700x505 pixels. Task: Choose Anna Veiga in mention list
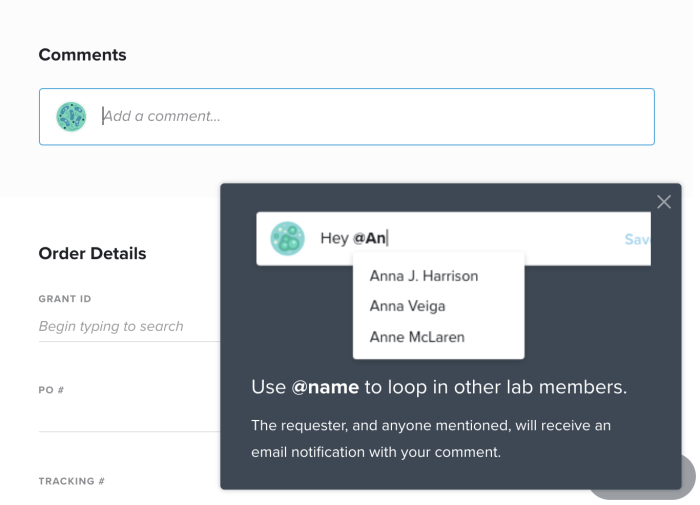pos(407,306)
